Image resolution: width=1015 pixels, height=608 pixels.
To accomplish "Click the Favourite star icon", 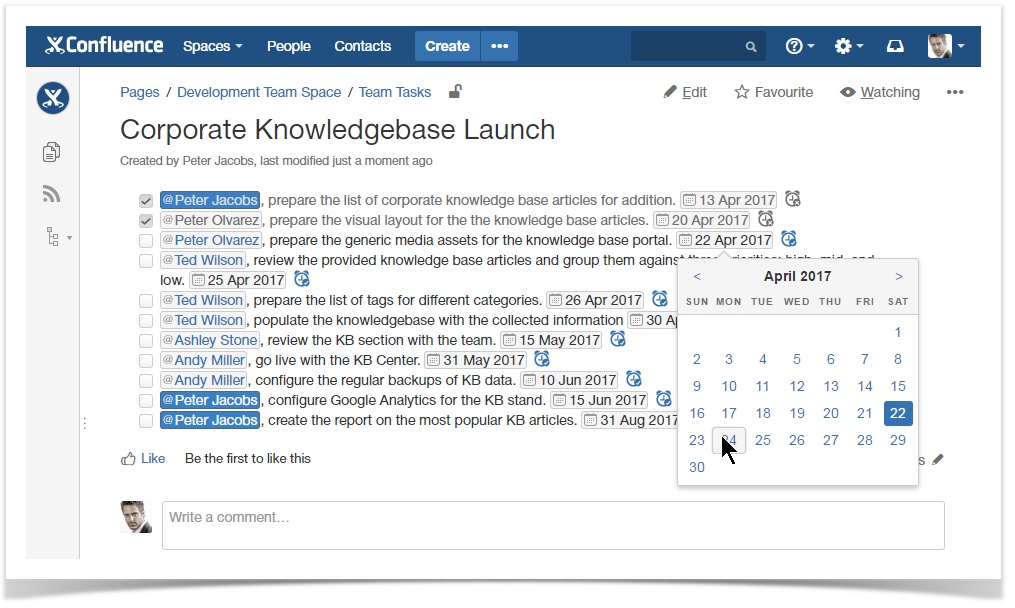I will point(742,92).
